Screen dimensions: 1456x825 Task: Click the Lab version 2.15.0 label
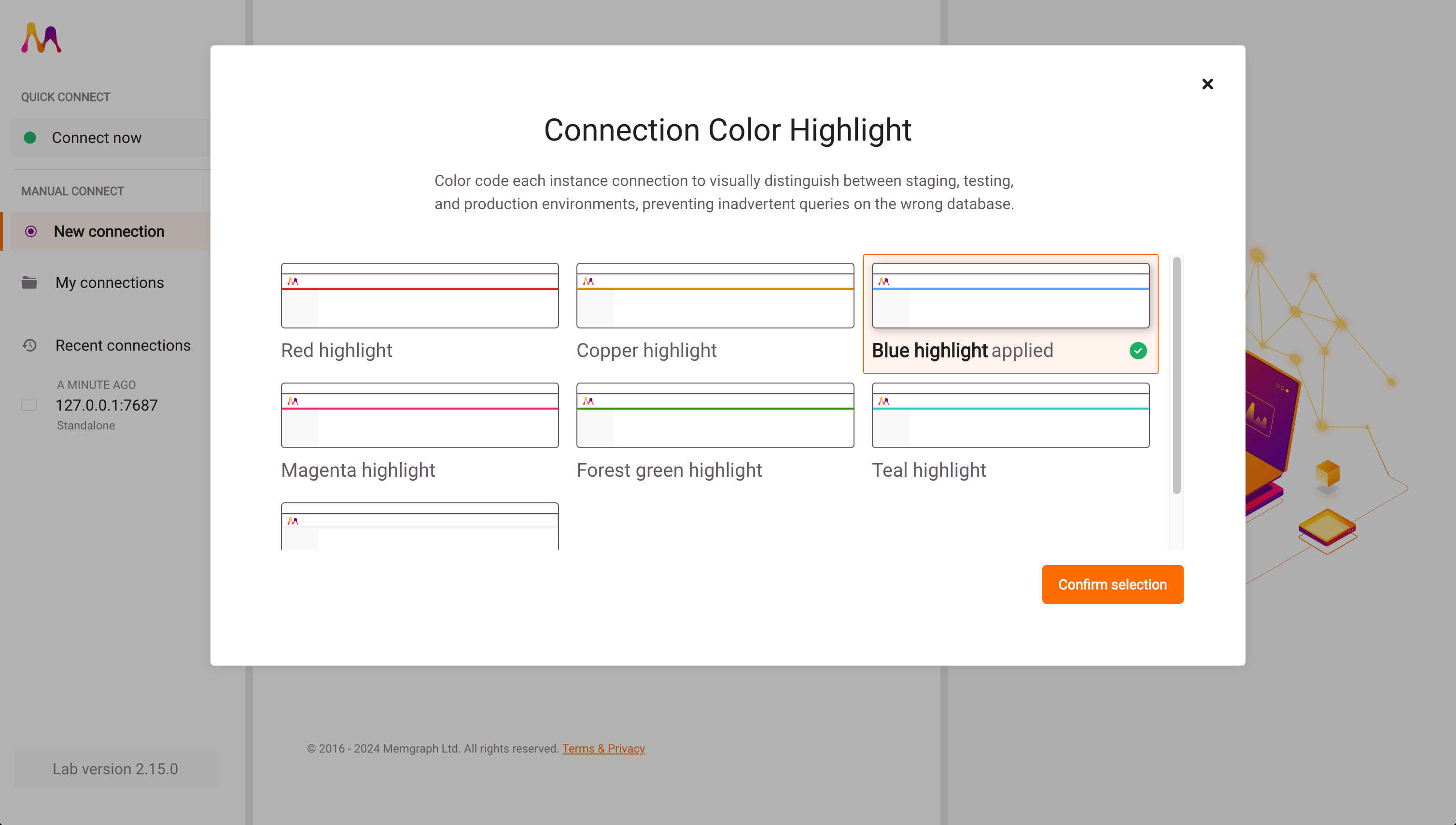(x=115, y=769)
